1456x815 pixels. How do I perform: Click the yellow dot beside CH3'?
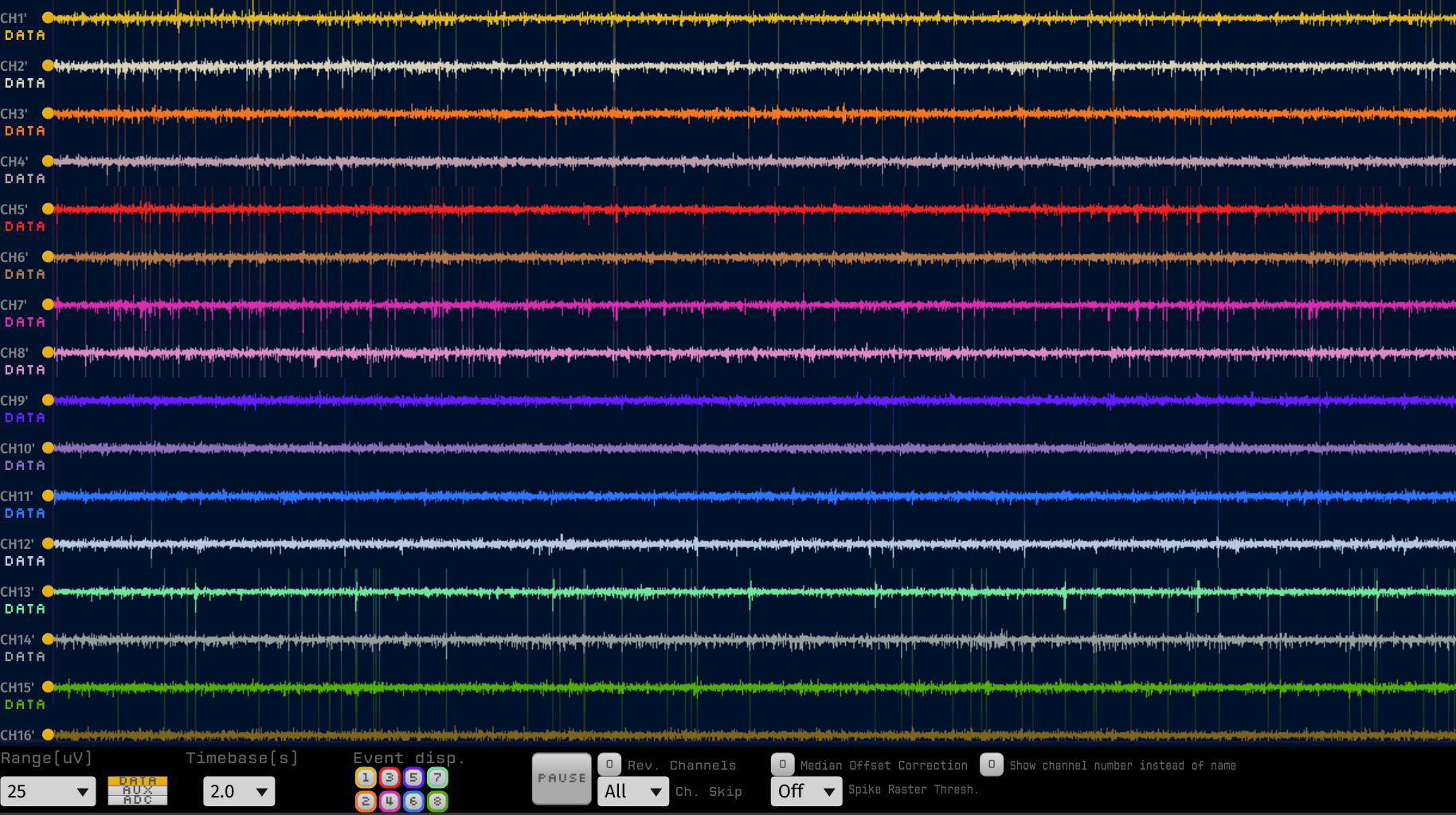click(48, 113)
